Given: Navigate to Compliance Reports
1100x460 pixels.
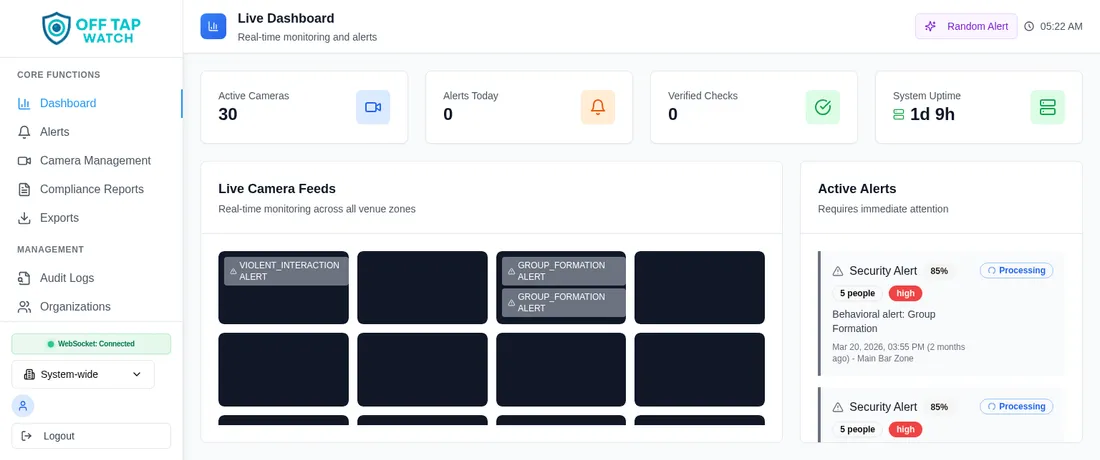Looking at the screenshot, I should [91, 189].
